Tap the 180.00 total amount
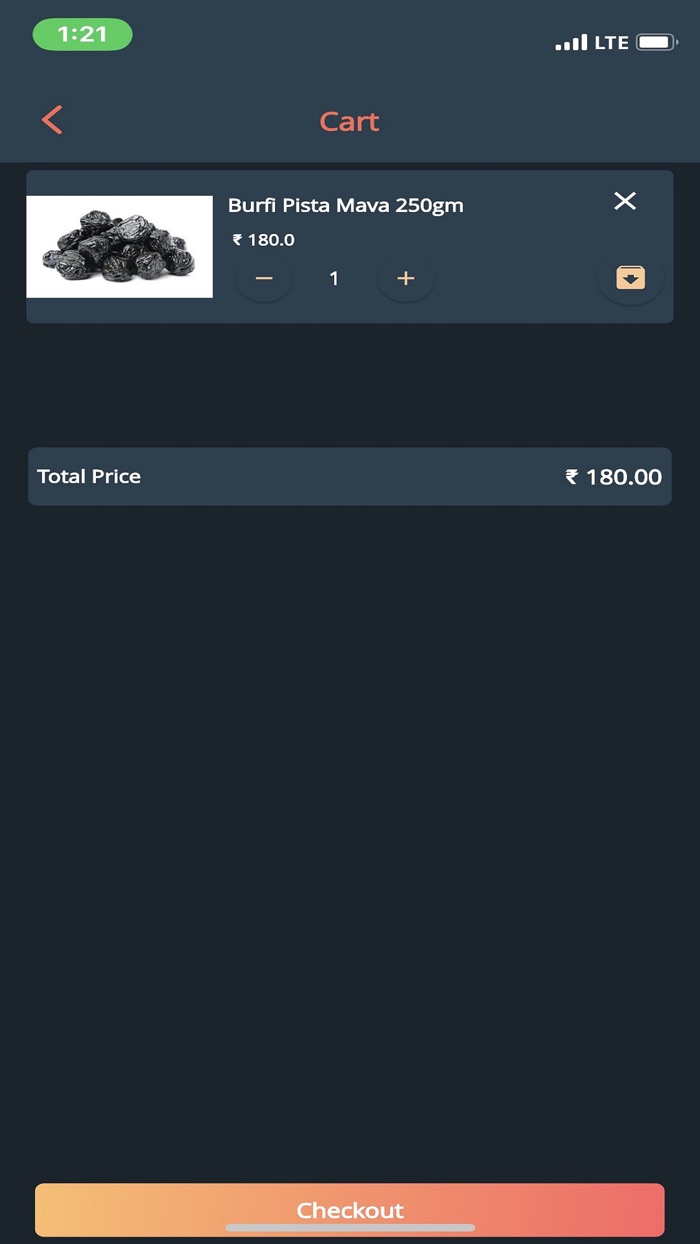Viewport: 700px width, 1244px height. (624, 476)
